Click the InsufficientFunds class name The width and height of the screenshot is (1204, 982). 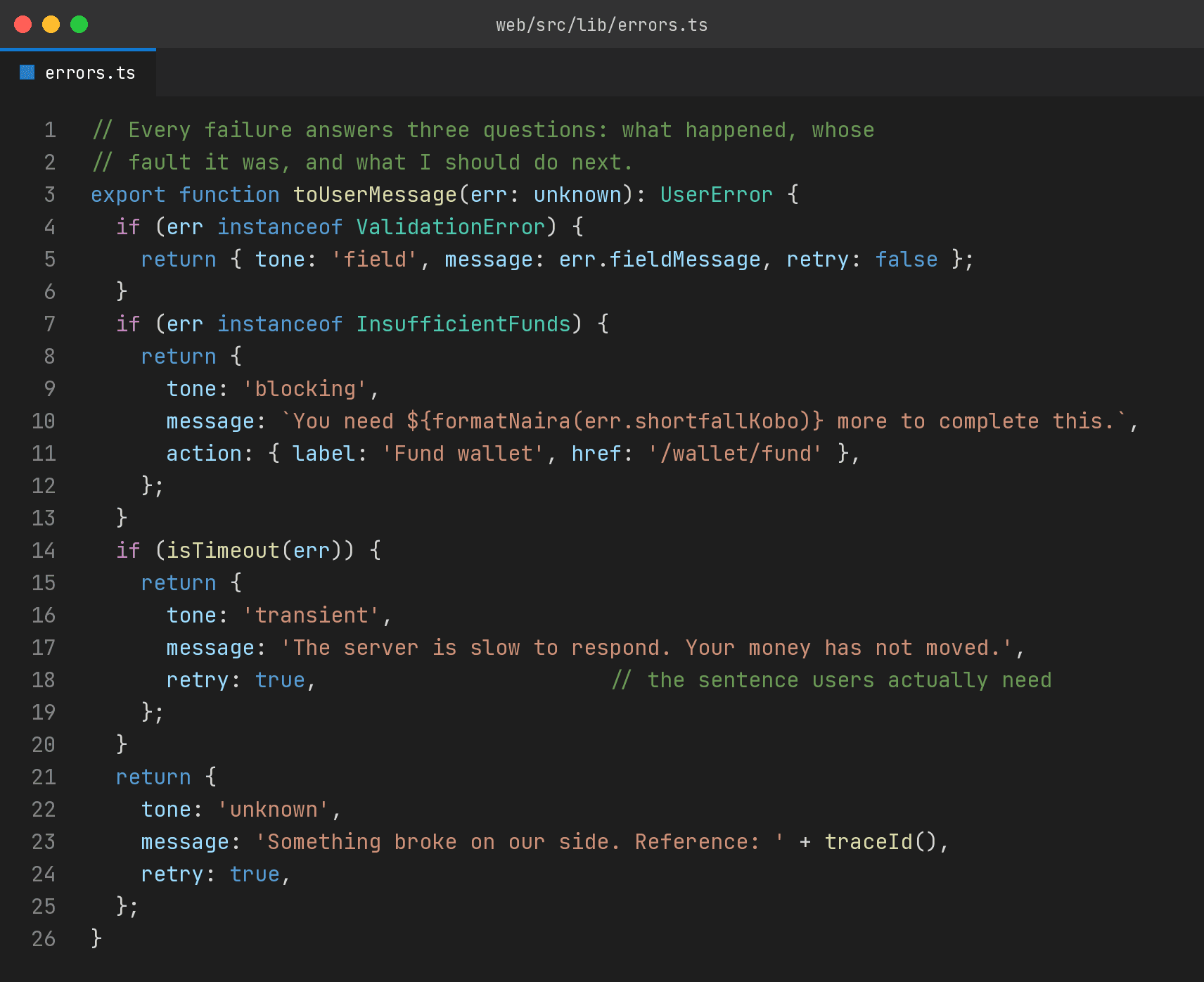tap(463, 324)
